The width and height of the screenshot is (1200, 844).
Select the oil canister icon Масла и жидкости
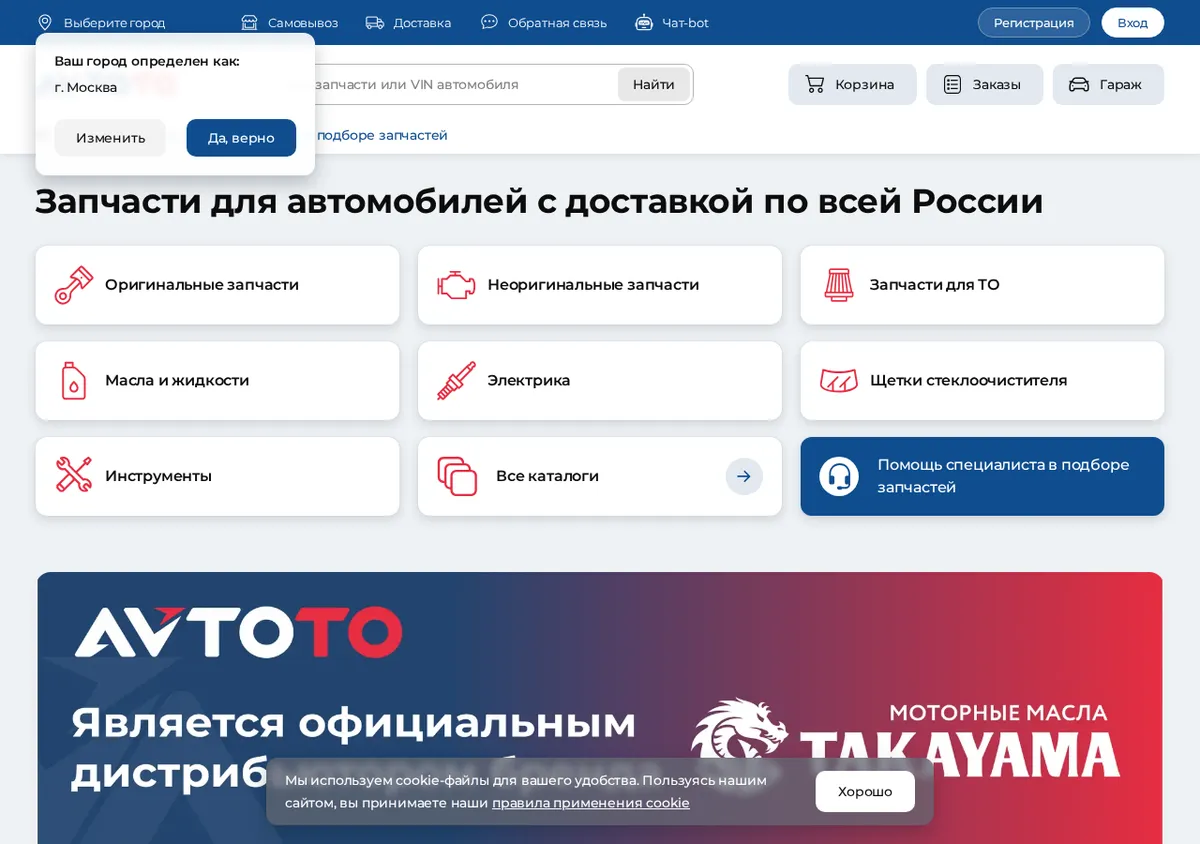point(73,381)
